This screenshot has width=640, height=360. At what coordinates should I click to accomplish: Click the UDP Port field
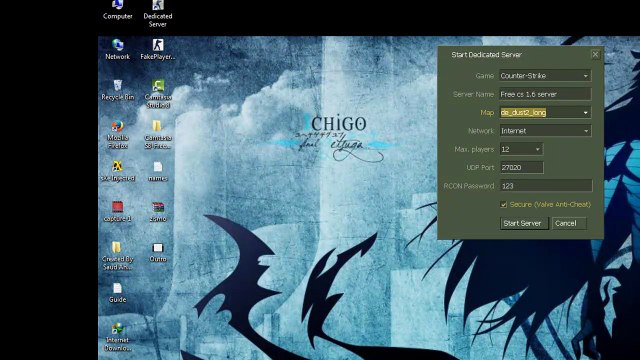(x=522, y=168)
